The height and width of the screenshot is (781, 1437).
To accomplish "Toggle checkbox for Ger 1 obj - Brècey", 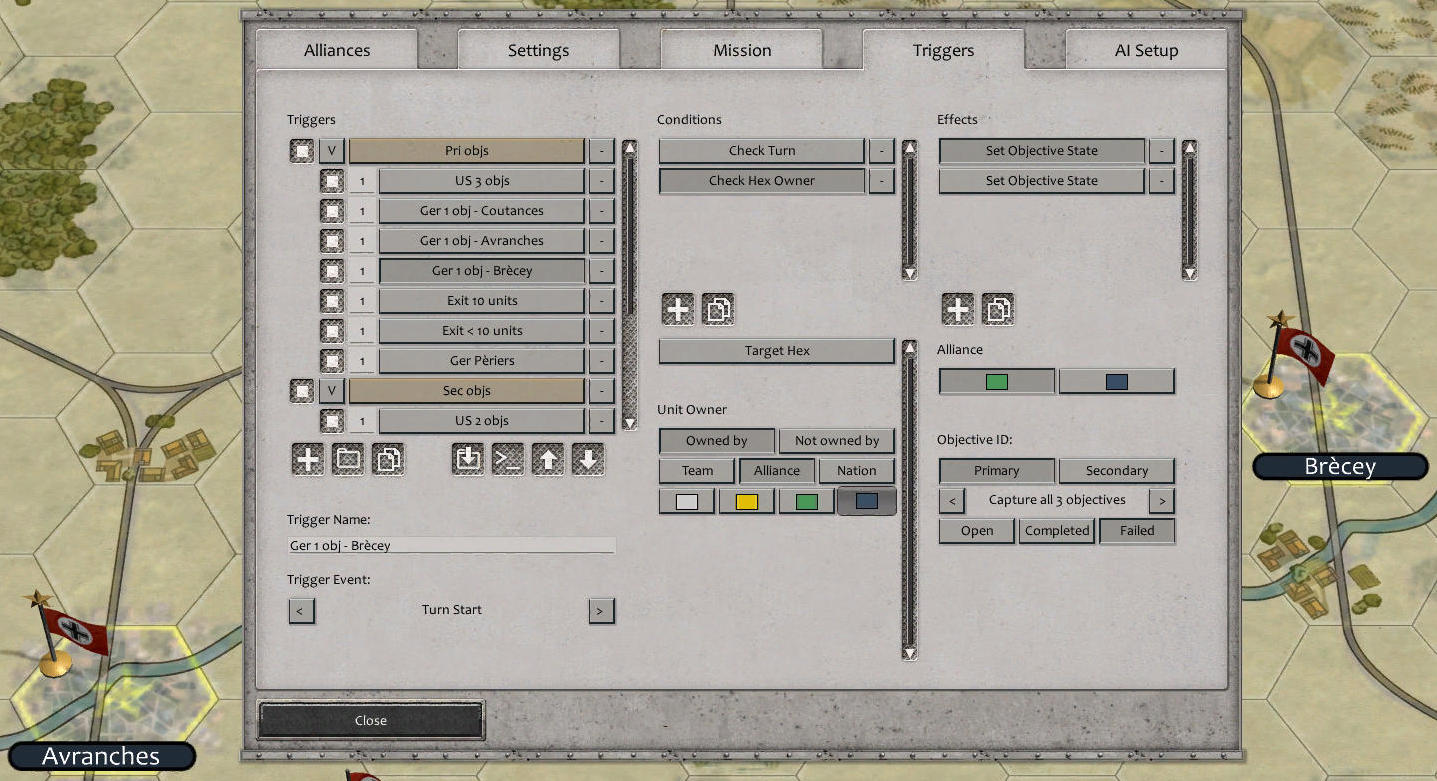I will [x=332, y=271].
